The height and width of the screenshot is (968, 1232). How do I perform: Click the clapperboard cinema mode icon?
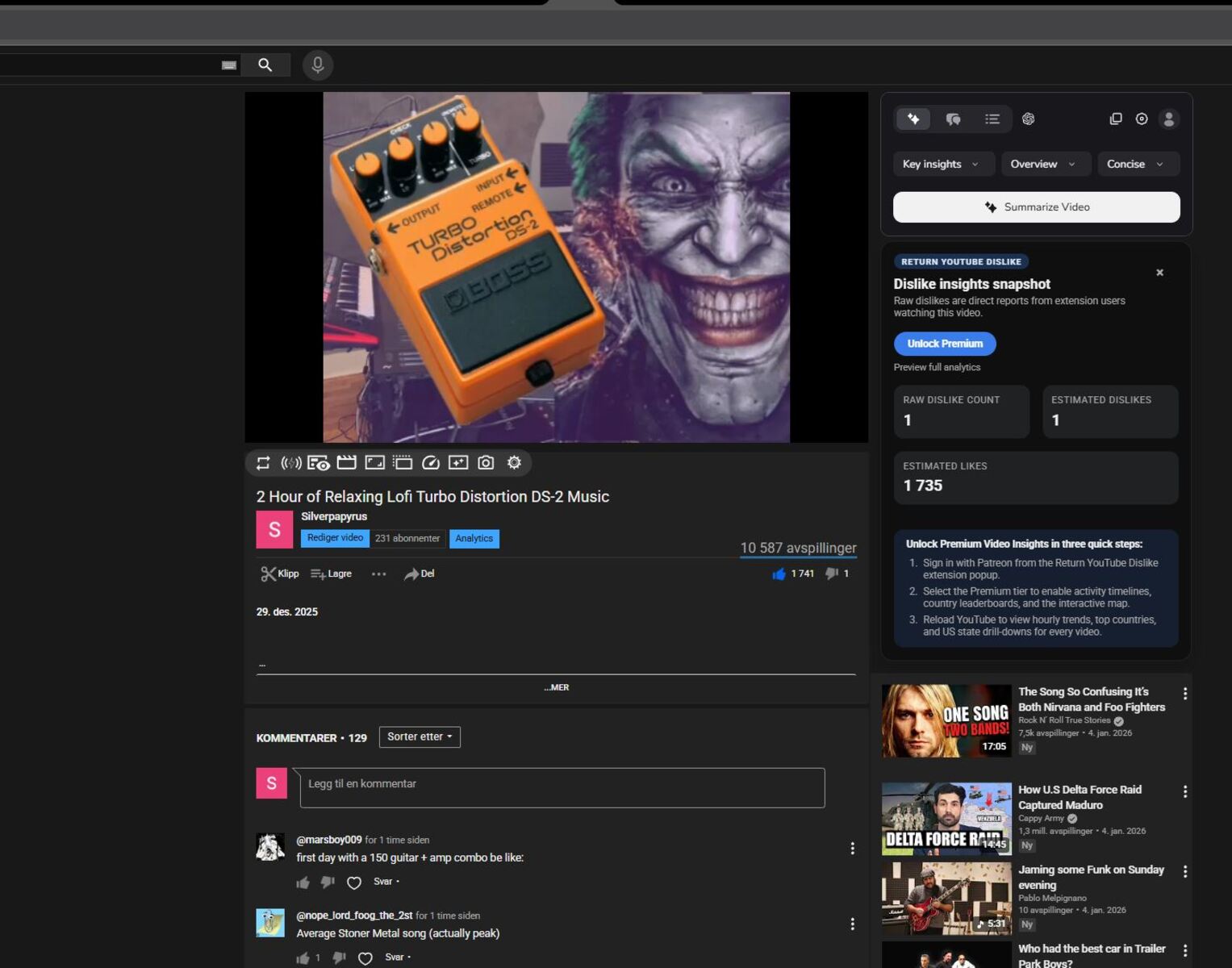click(347, 463)
